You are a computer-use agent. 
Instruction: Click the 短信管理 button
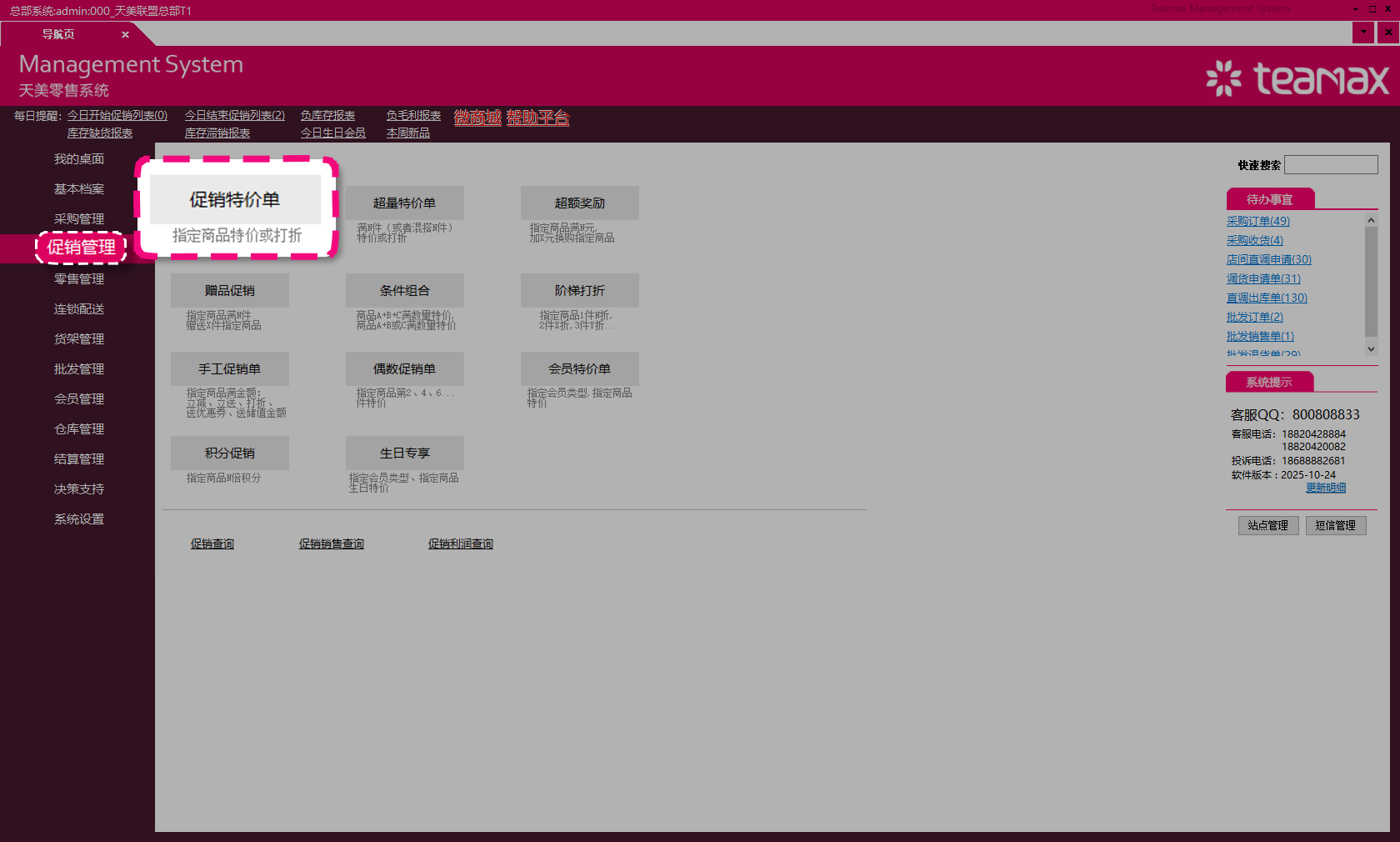[1335, 525]
